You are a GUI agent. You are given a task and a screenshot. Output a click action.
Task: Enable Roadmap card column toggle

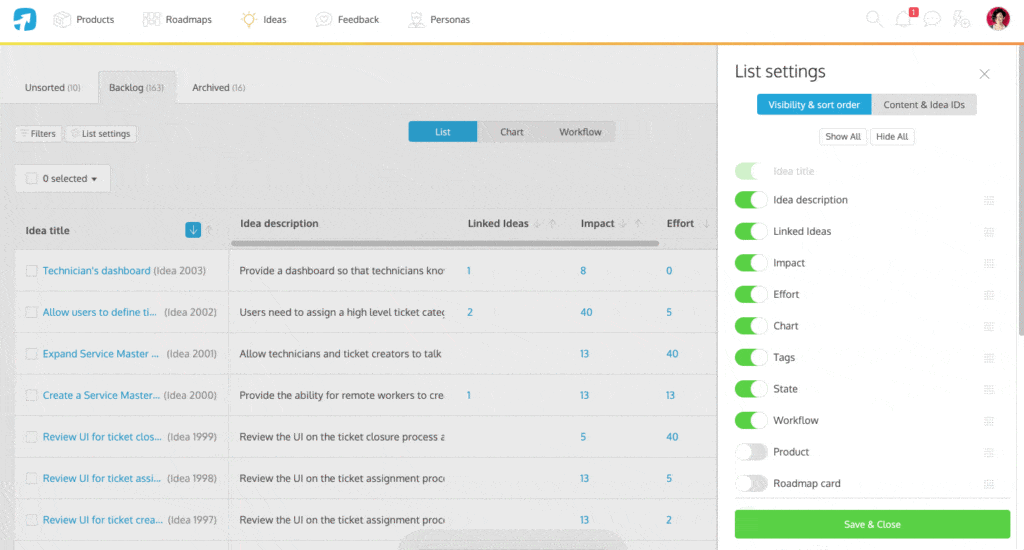[750, 483]
